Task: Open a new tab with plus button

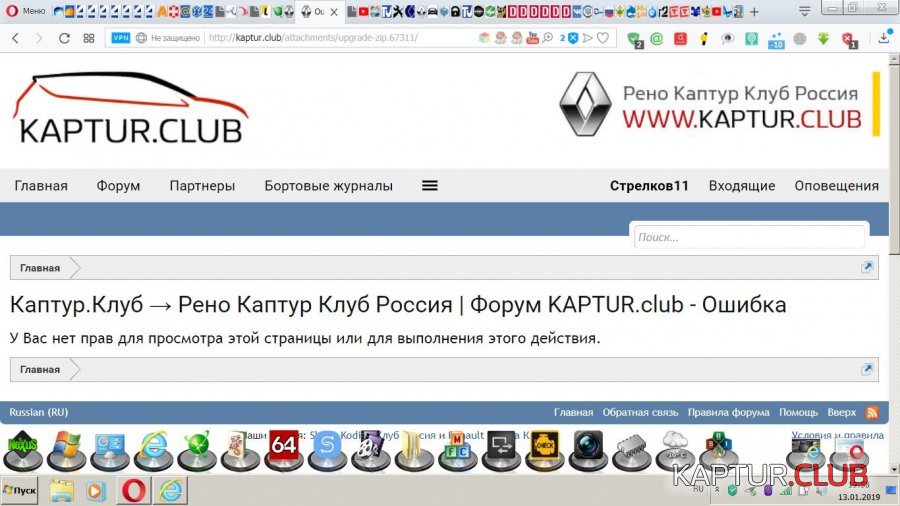Action: click(x=754, y=11)
